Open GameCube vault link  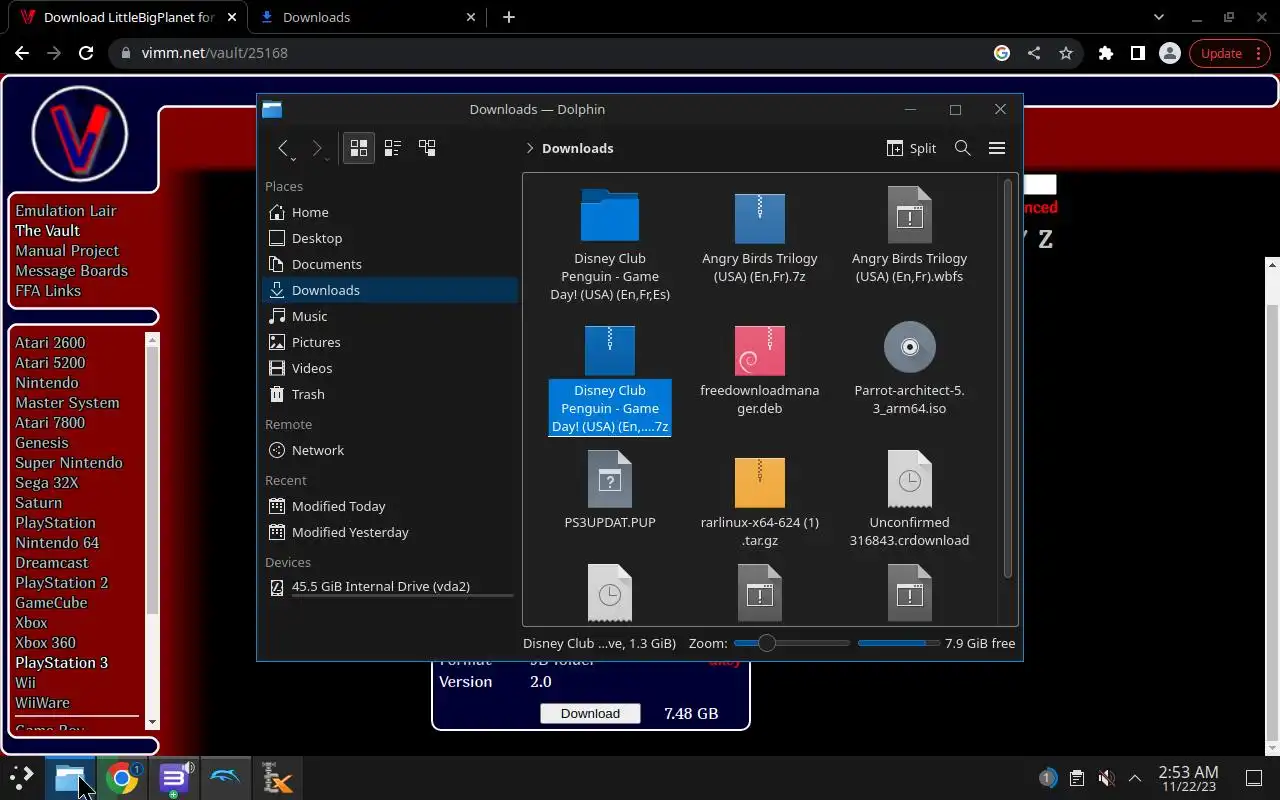point(51,602)
